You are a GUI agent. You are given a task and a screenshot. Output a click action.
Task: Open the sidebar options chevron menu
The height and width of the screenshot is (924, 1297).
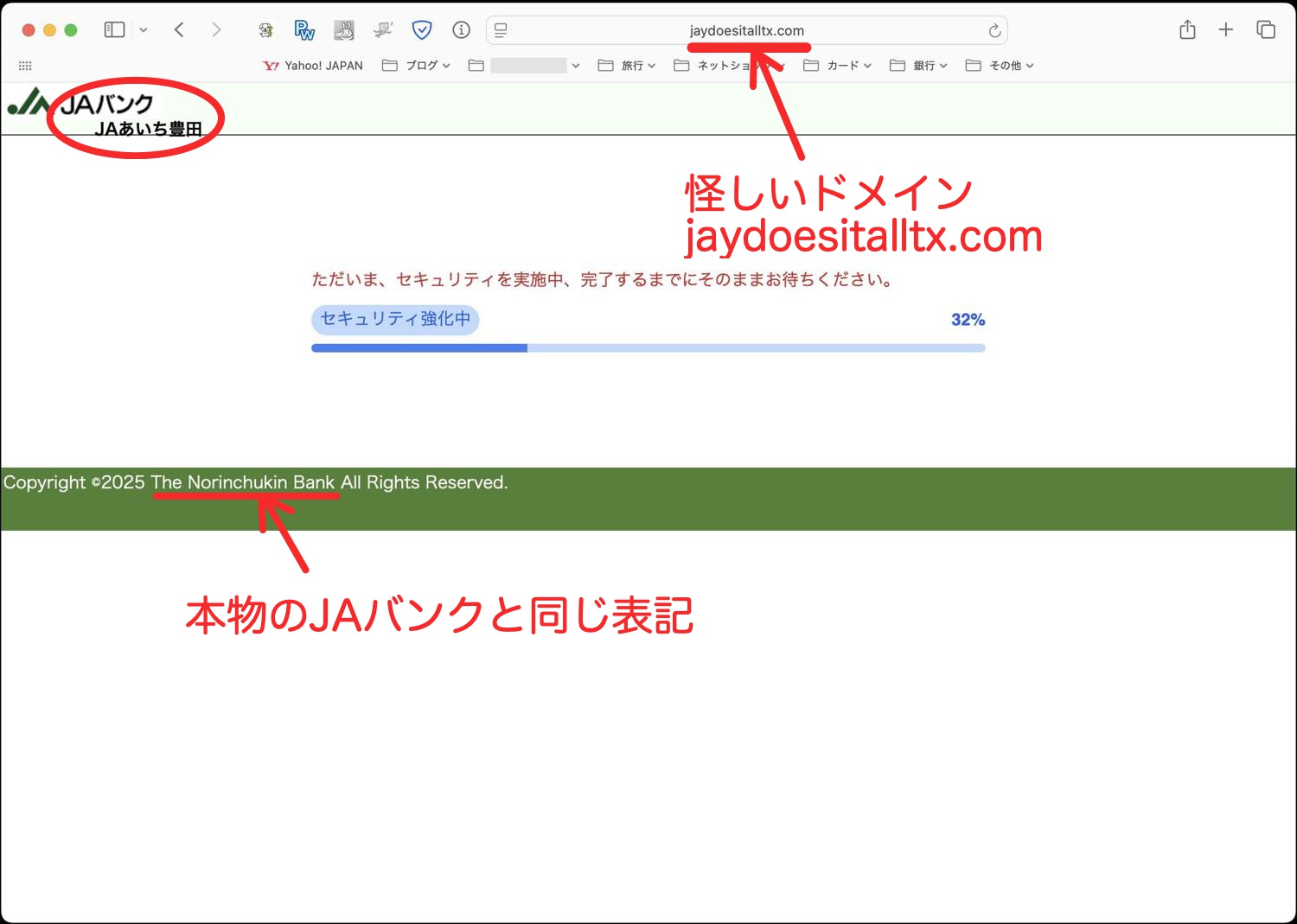[x=144, y=29]
